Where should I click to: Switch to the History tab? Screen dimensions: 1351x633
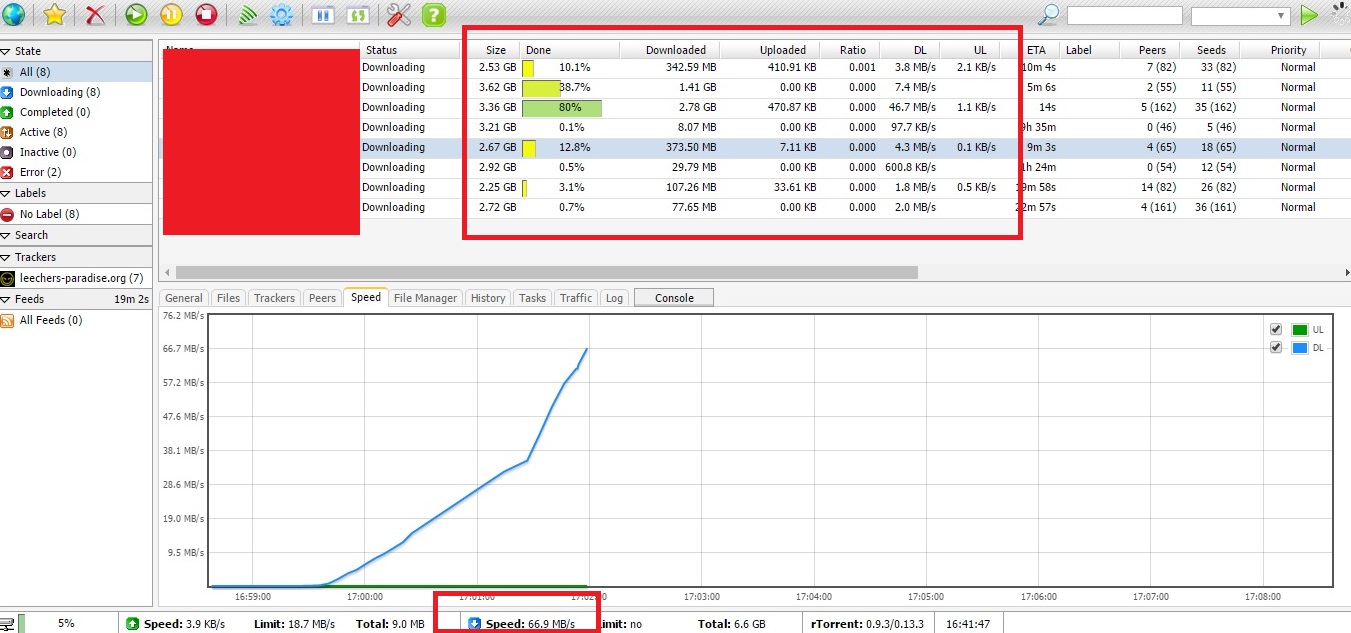pos(488,298)
